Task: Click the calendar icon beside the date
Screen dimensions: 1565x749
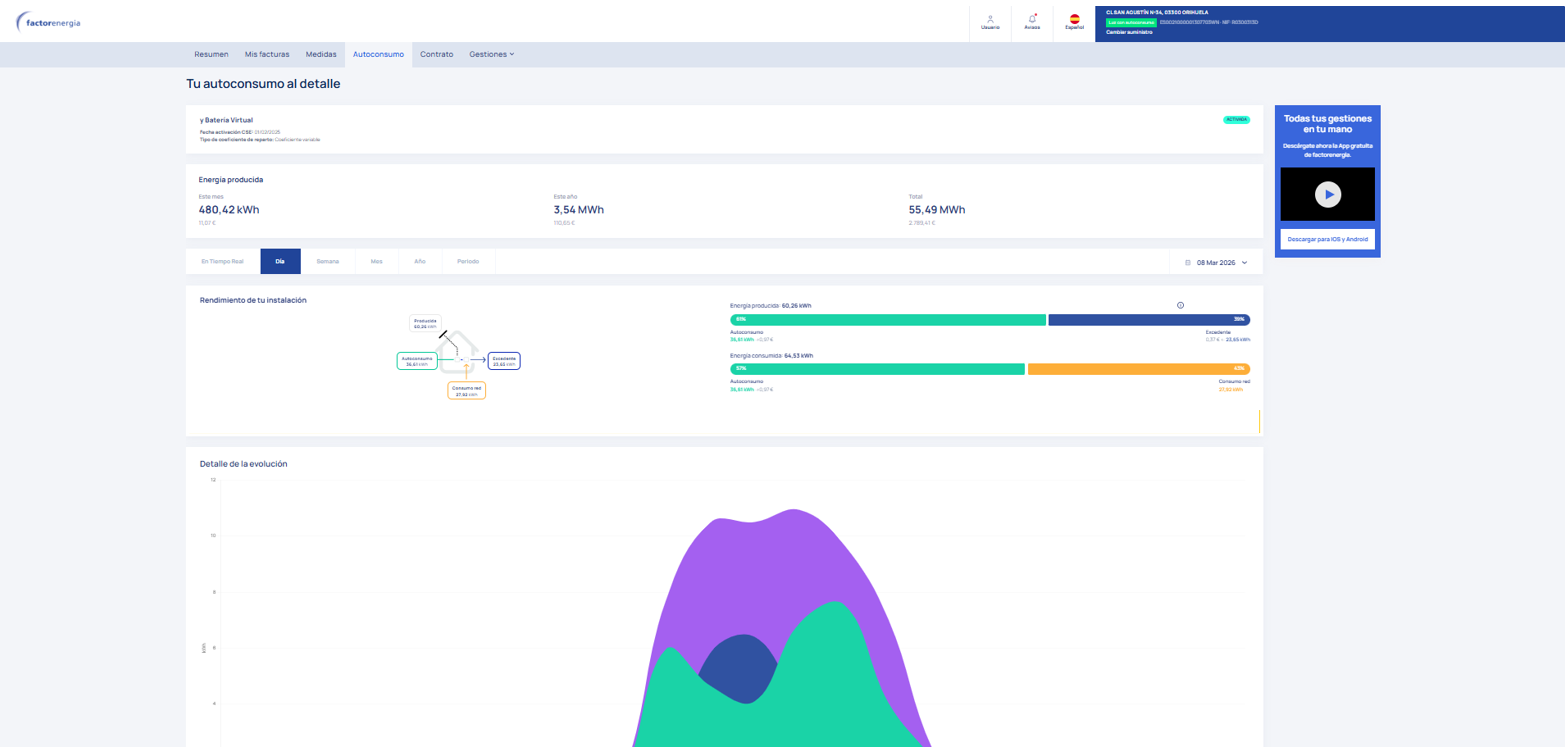Action: (x=1187, y=262)
